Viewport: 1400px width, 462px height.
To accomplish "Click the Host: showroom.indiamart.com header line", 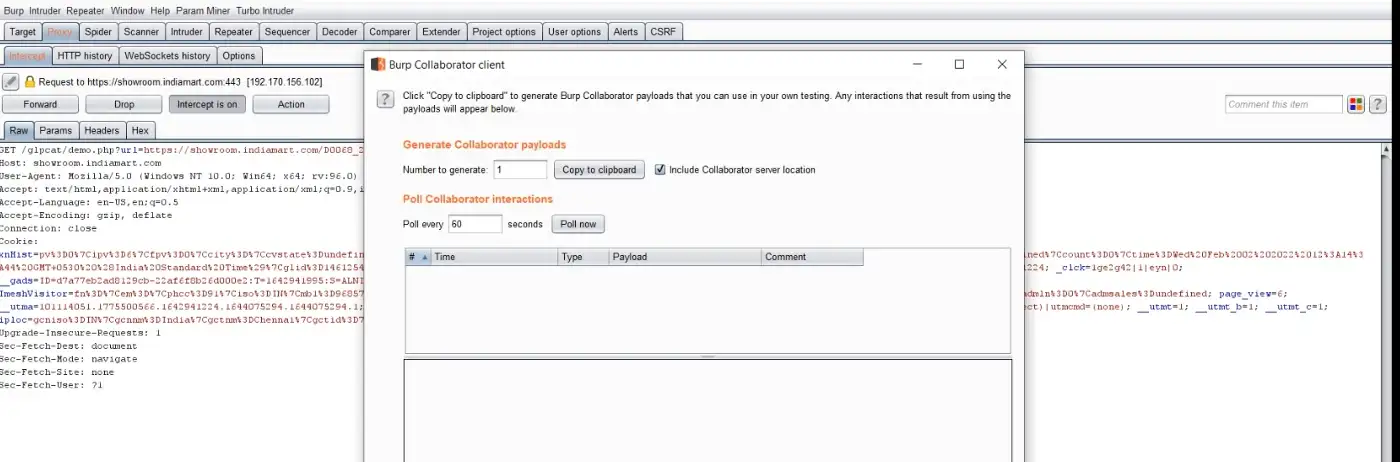I will pos(81,163).
